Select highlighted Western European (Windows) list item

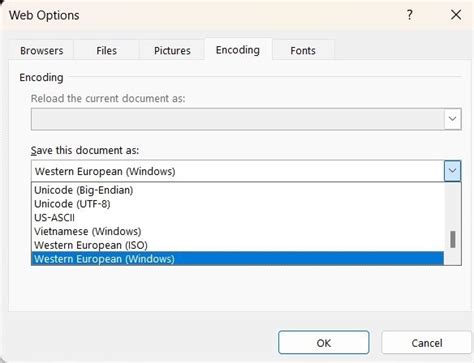238,259
